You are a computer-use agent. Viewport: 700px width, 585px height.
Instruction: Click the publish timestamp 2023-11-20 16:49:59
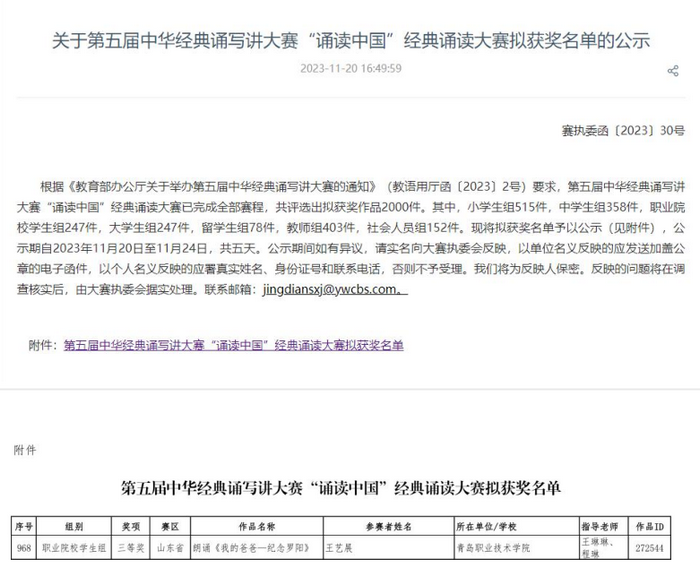351,68
